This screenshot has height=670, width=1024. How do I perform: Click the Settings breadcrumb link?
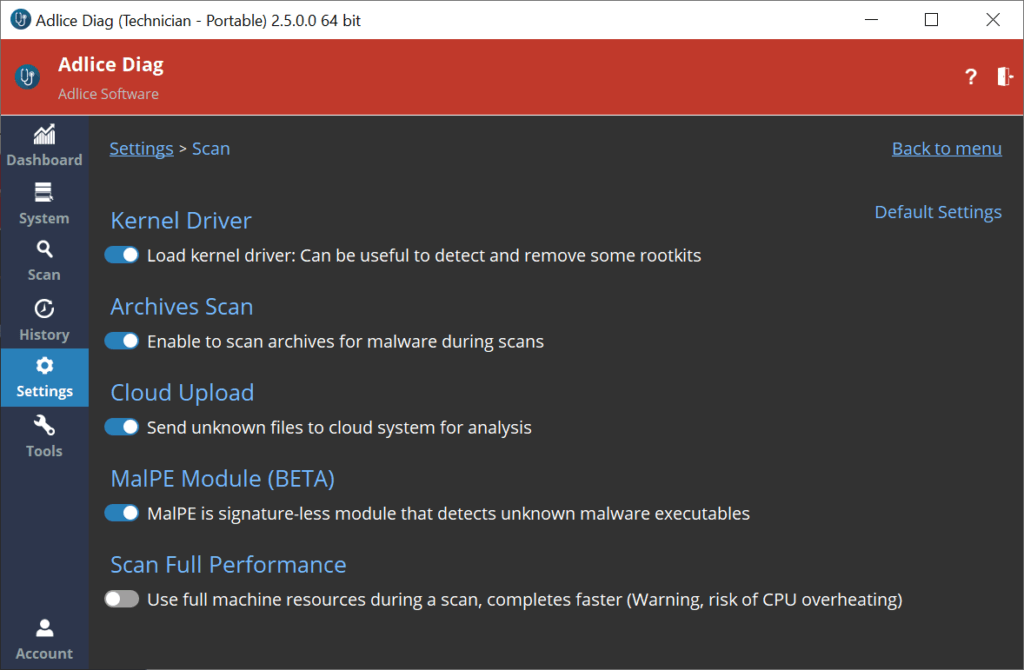tap(141, 149)
